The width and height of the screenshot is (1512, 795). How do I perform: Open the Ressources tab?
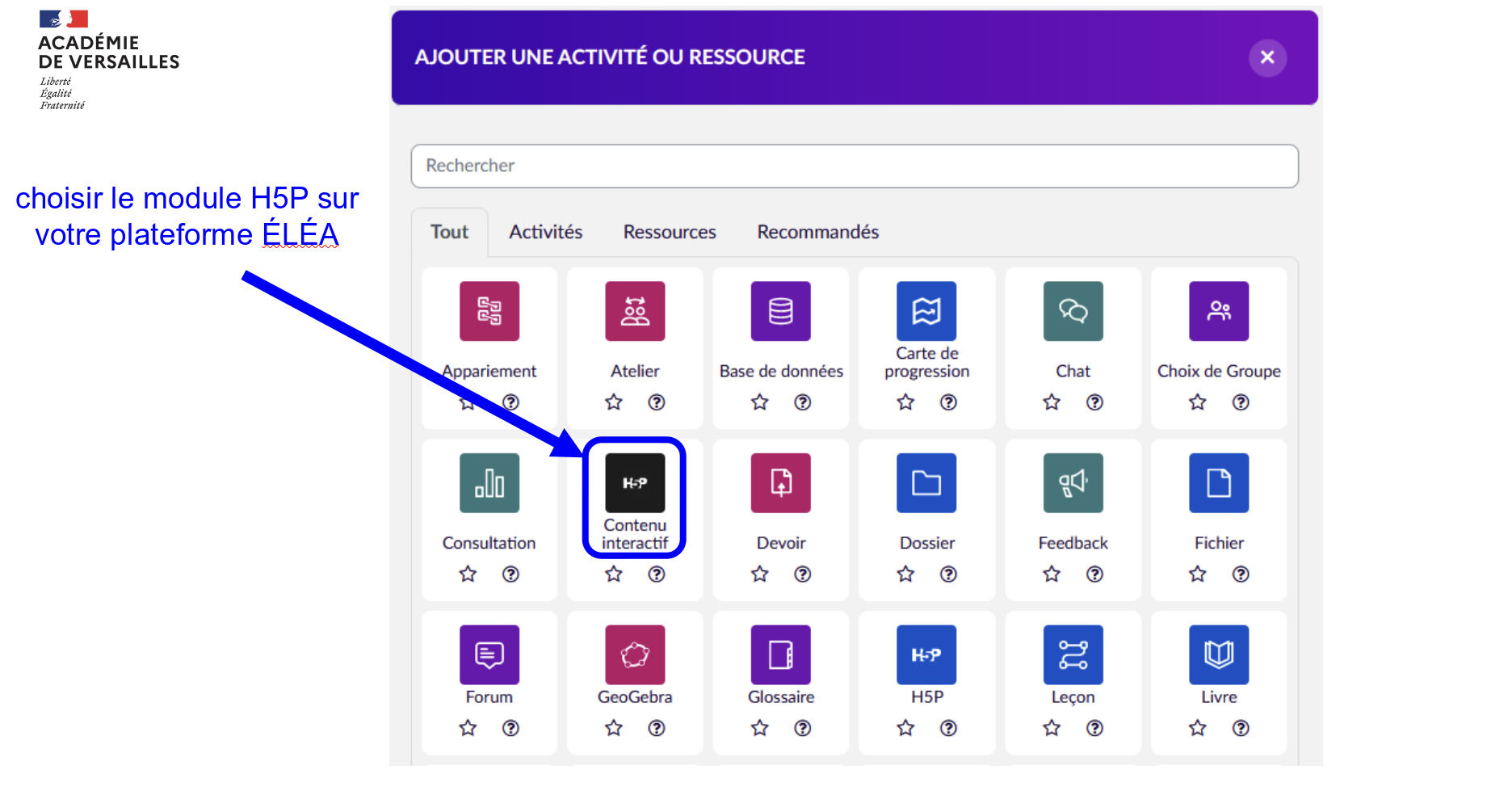point(670,233)
